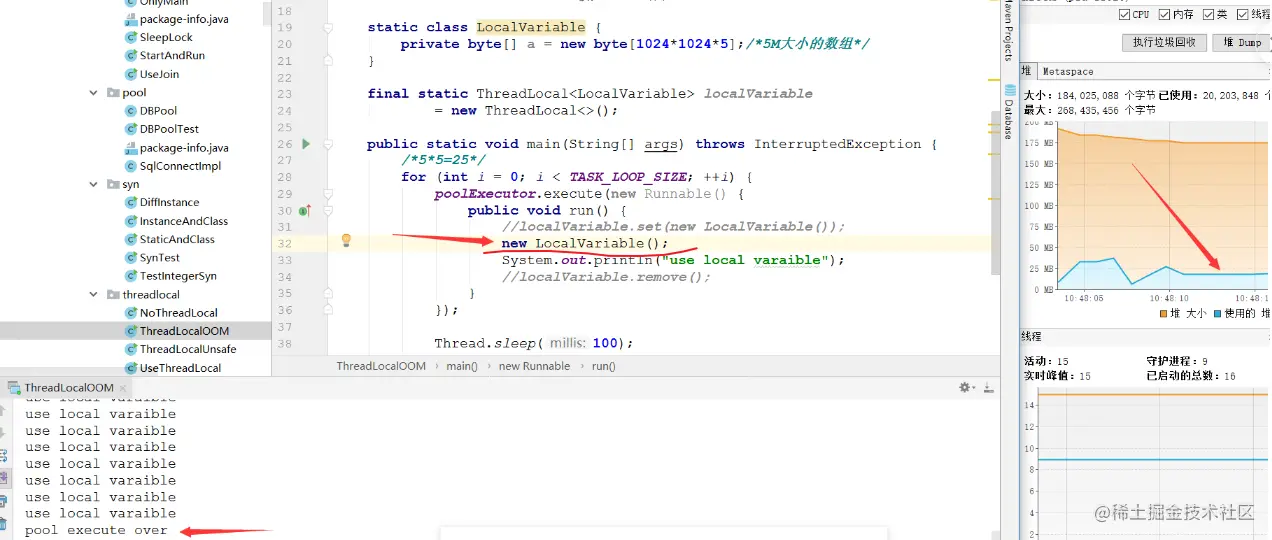Click the Database tool window icon
1272x540 pixels.
1010,90
